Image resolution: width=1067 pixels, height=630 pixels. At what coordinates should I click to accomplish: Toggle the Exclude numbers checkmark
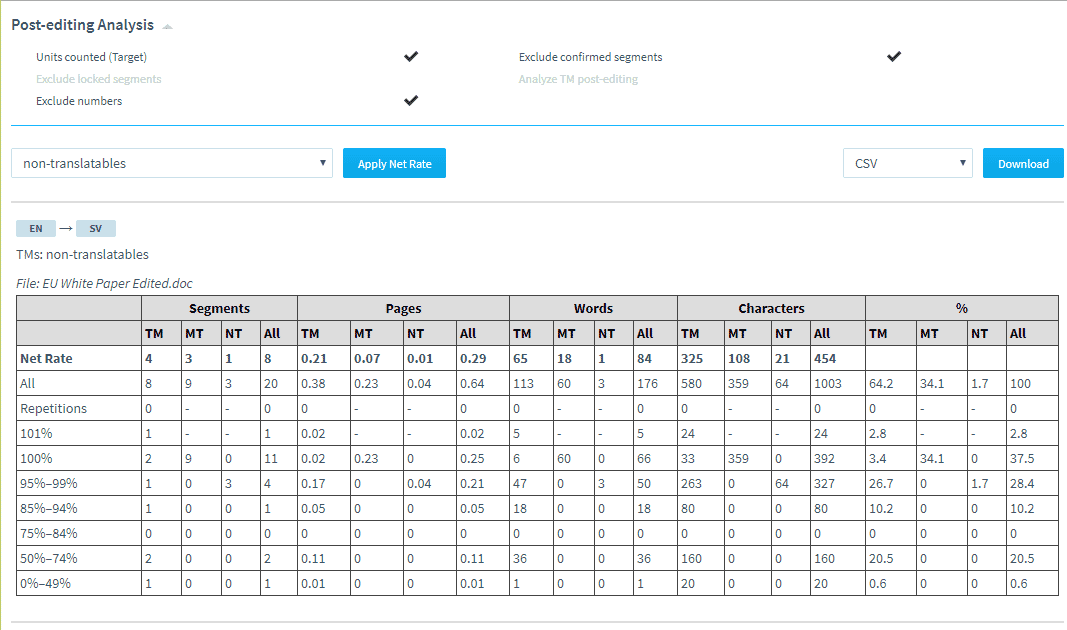pos(411,101)
